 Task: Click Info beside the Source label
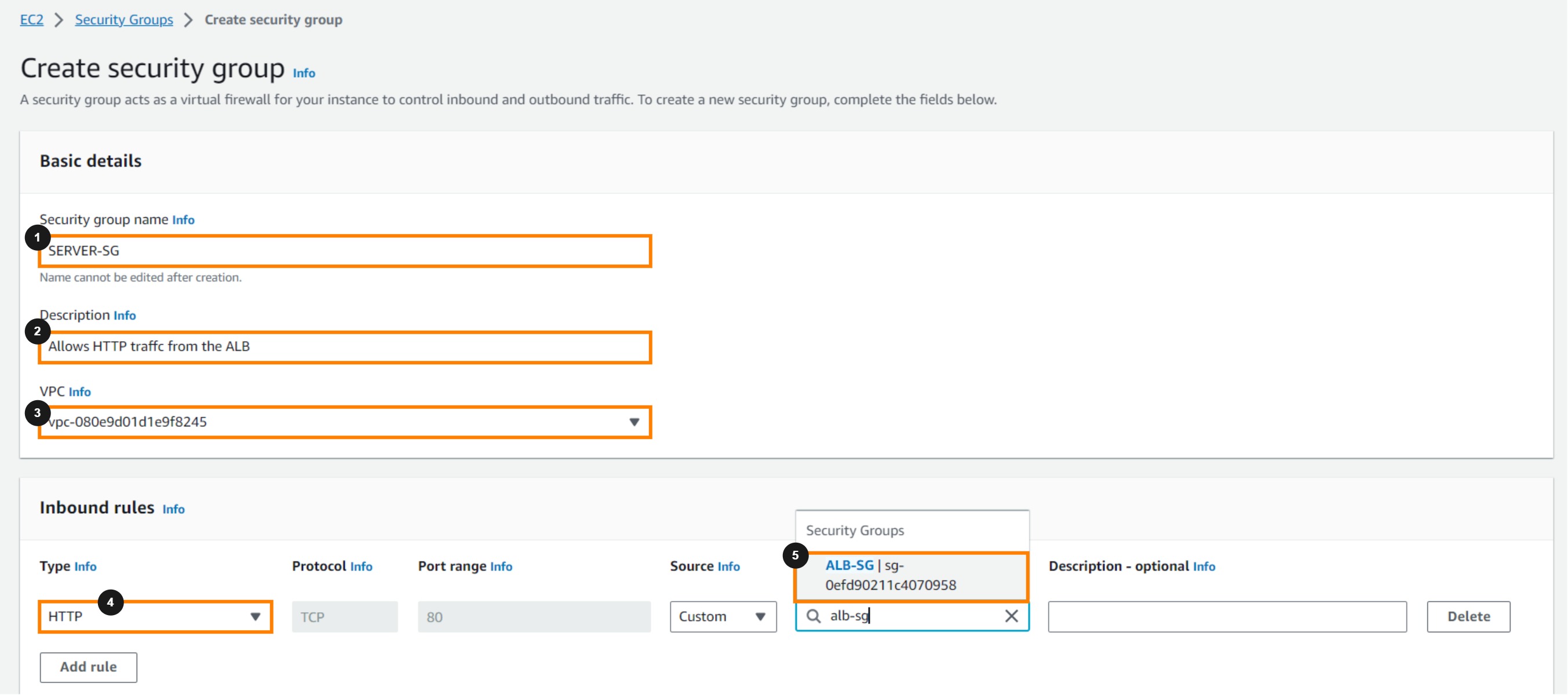pos(728,566)
